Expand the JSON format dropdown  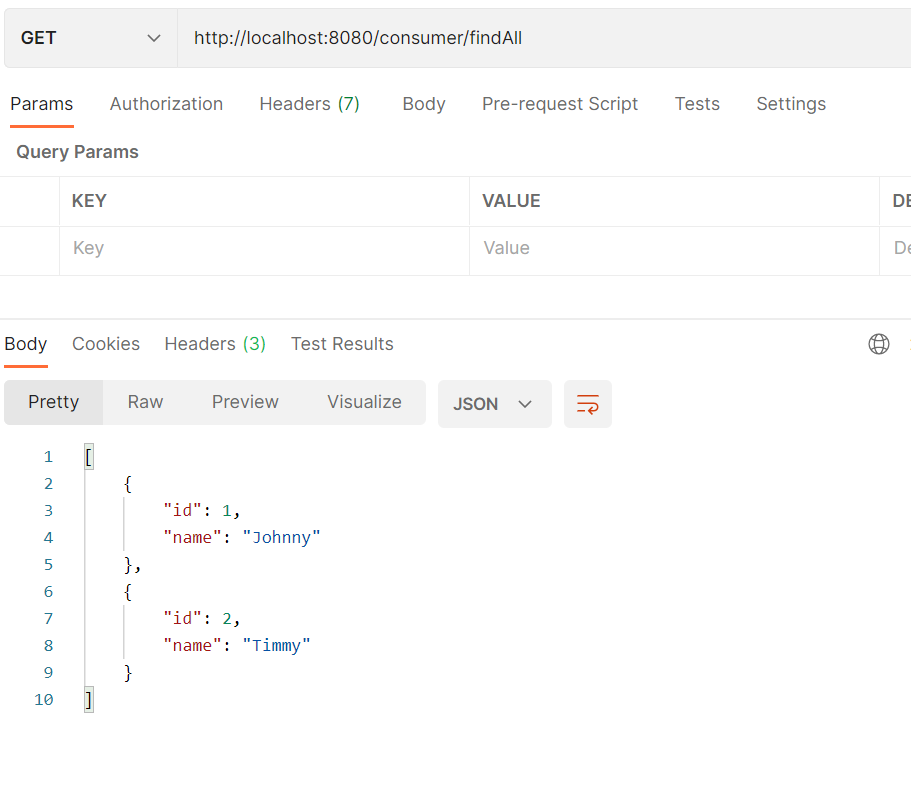[494, 404]
